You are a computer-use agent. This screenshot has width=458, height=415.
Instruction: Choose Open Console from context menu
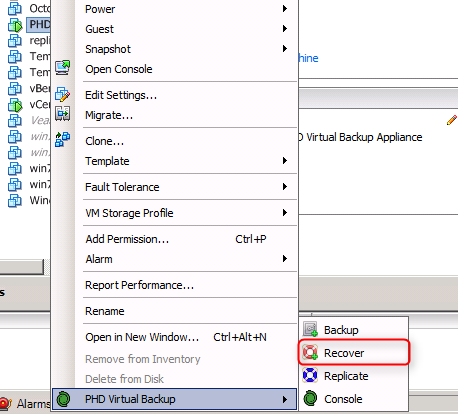click(x=174, y=69)
